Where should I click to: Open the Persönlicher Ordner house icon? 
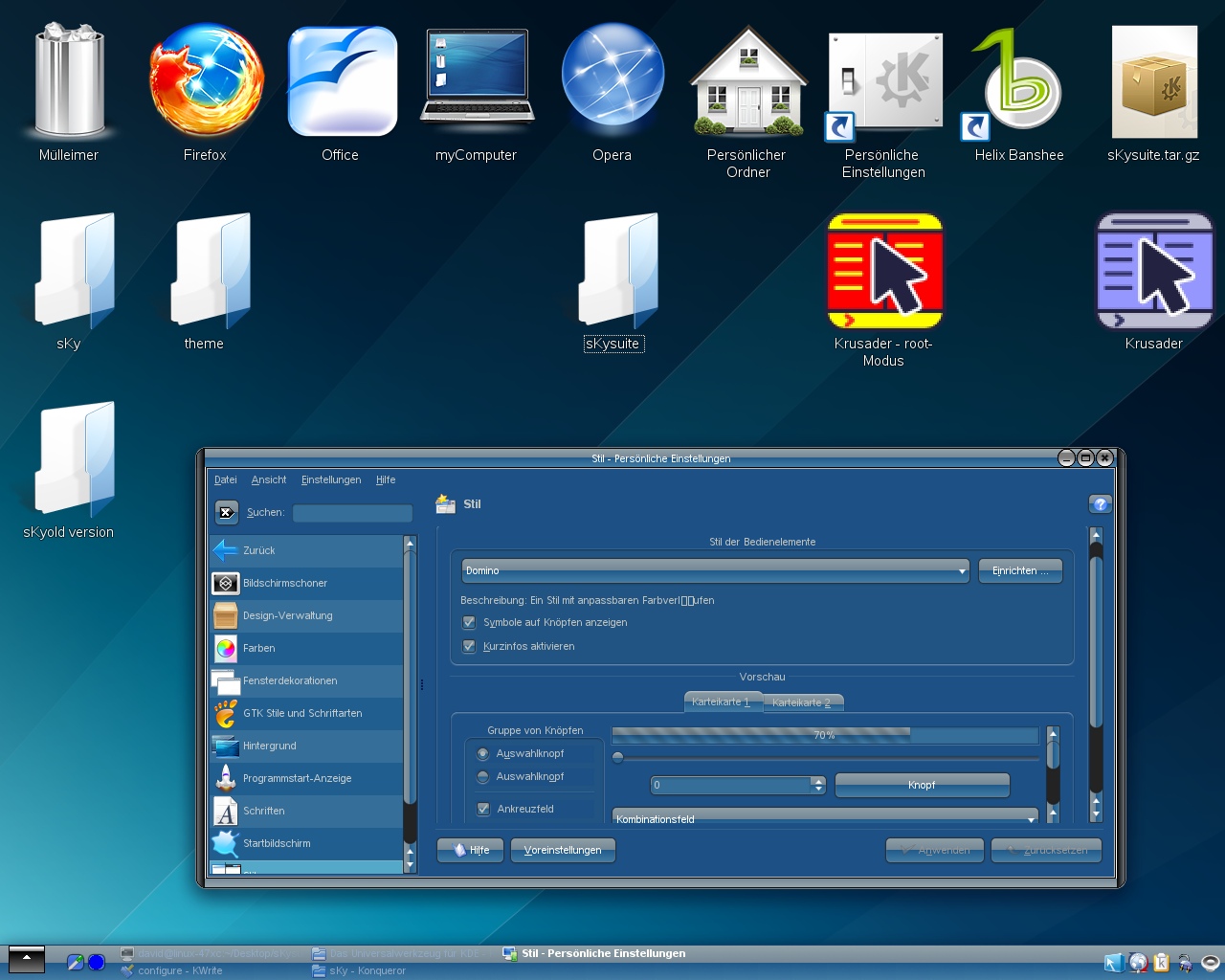pos(747,80)
